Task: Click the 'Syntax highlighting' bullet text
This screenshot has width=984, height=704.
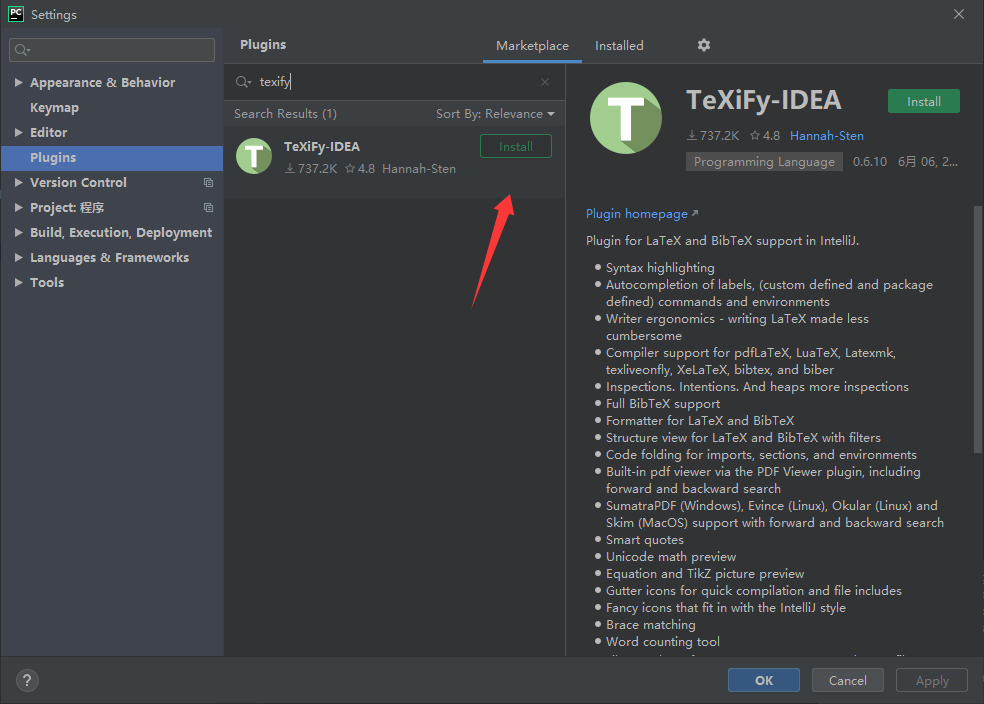Action: [x=660, y=268]
